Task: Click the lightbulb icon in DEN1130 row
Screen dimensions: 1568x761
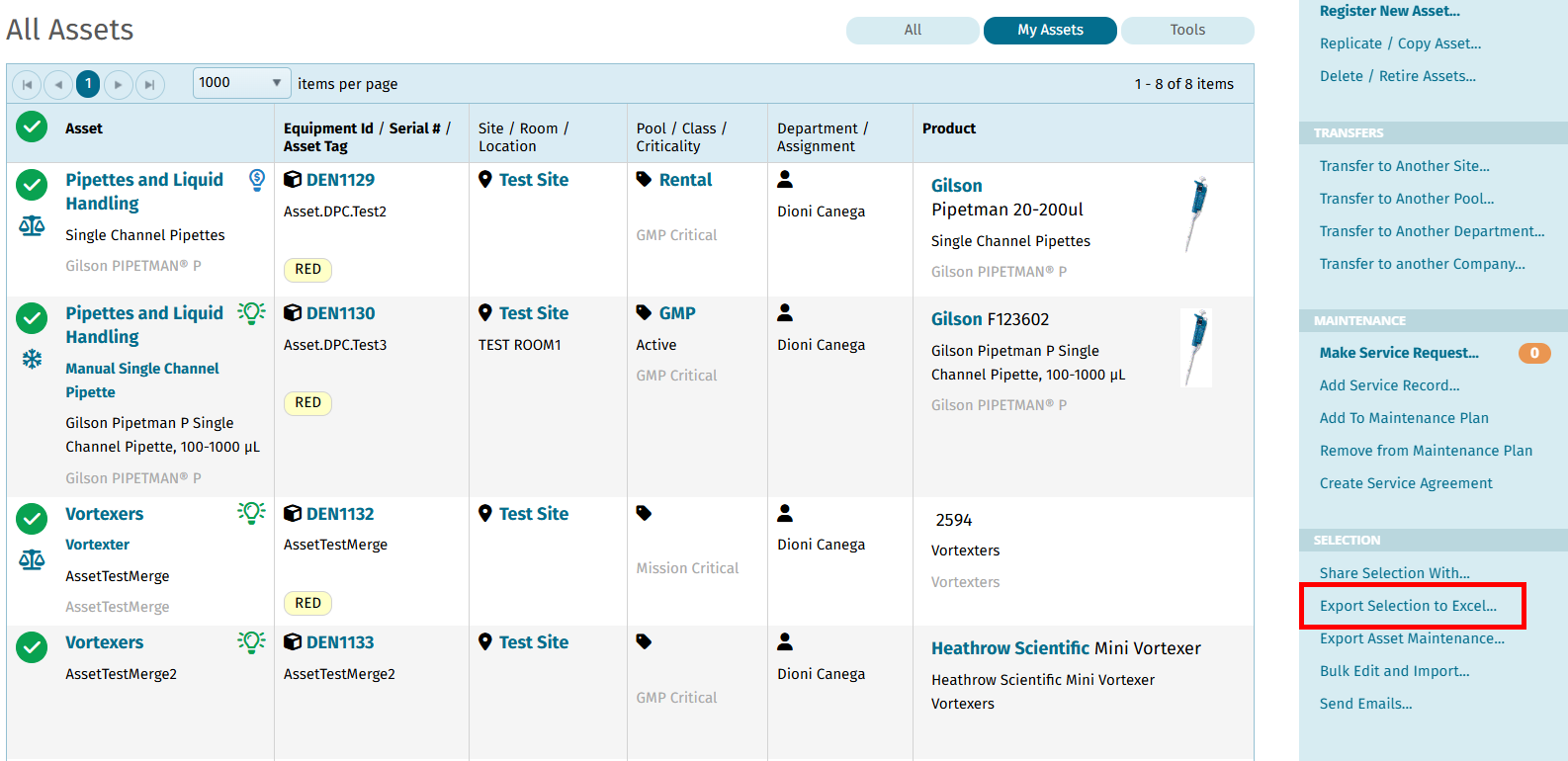Action: (x=251, y=313)
